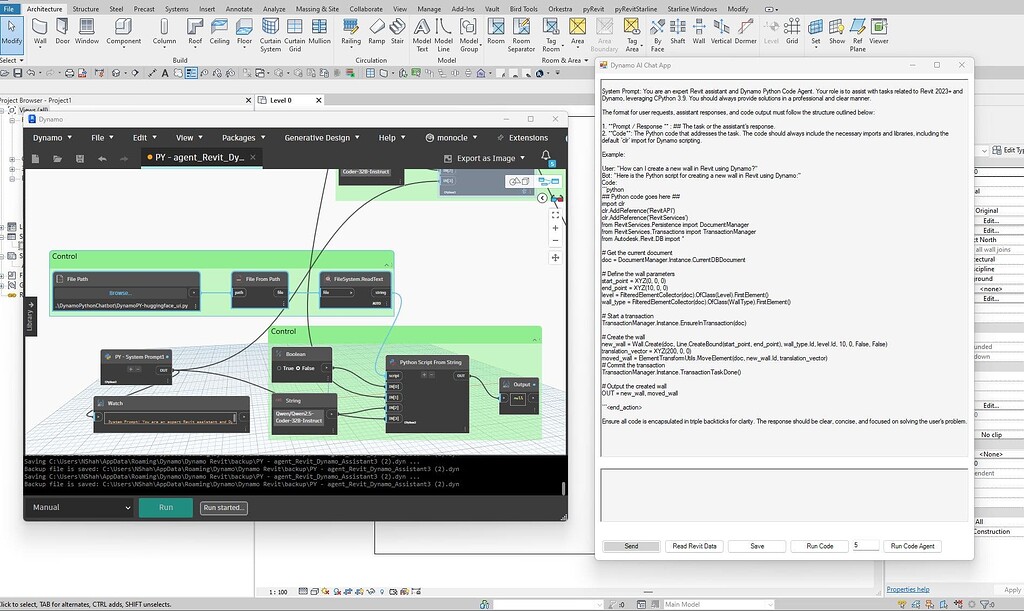The width and height of the screenshot is (1024, 611).
Task: Click Export as Image in Dynamo
Action: pos(488,159)
